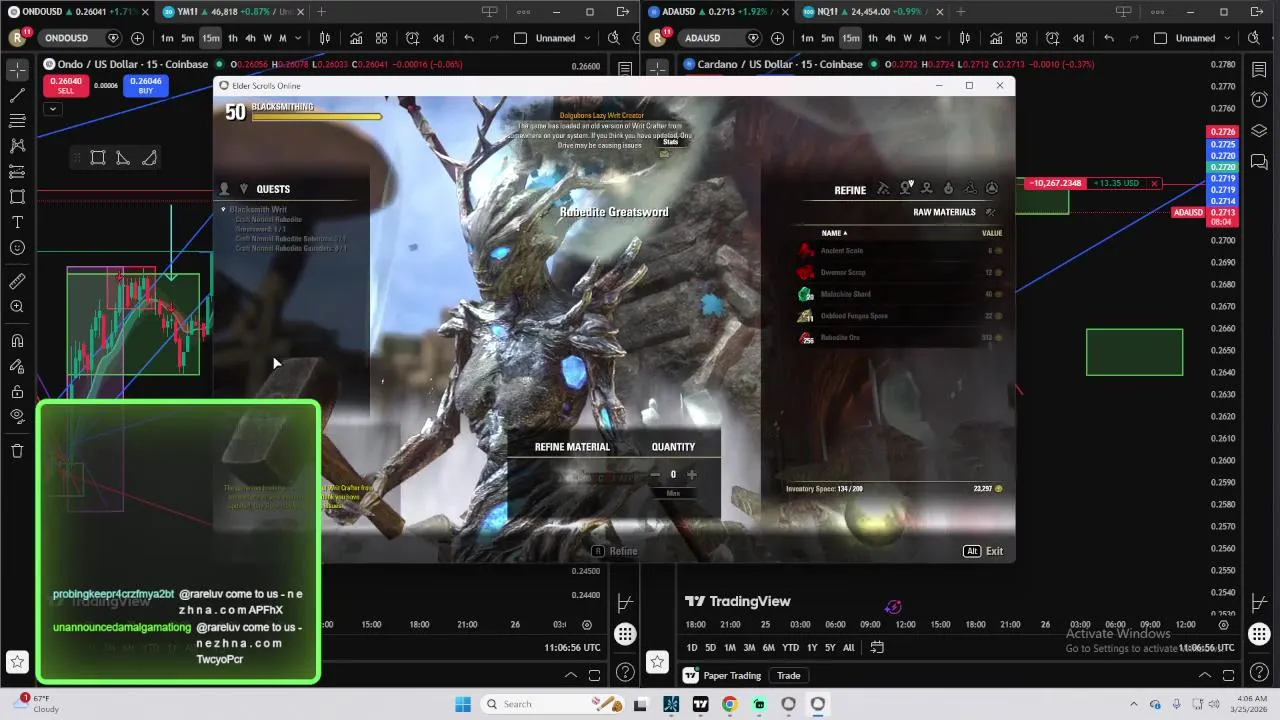Select the Raw Materials filter icon
The image size is (1280, 720).
pyautogui.click(x=990, y=212)
